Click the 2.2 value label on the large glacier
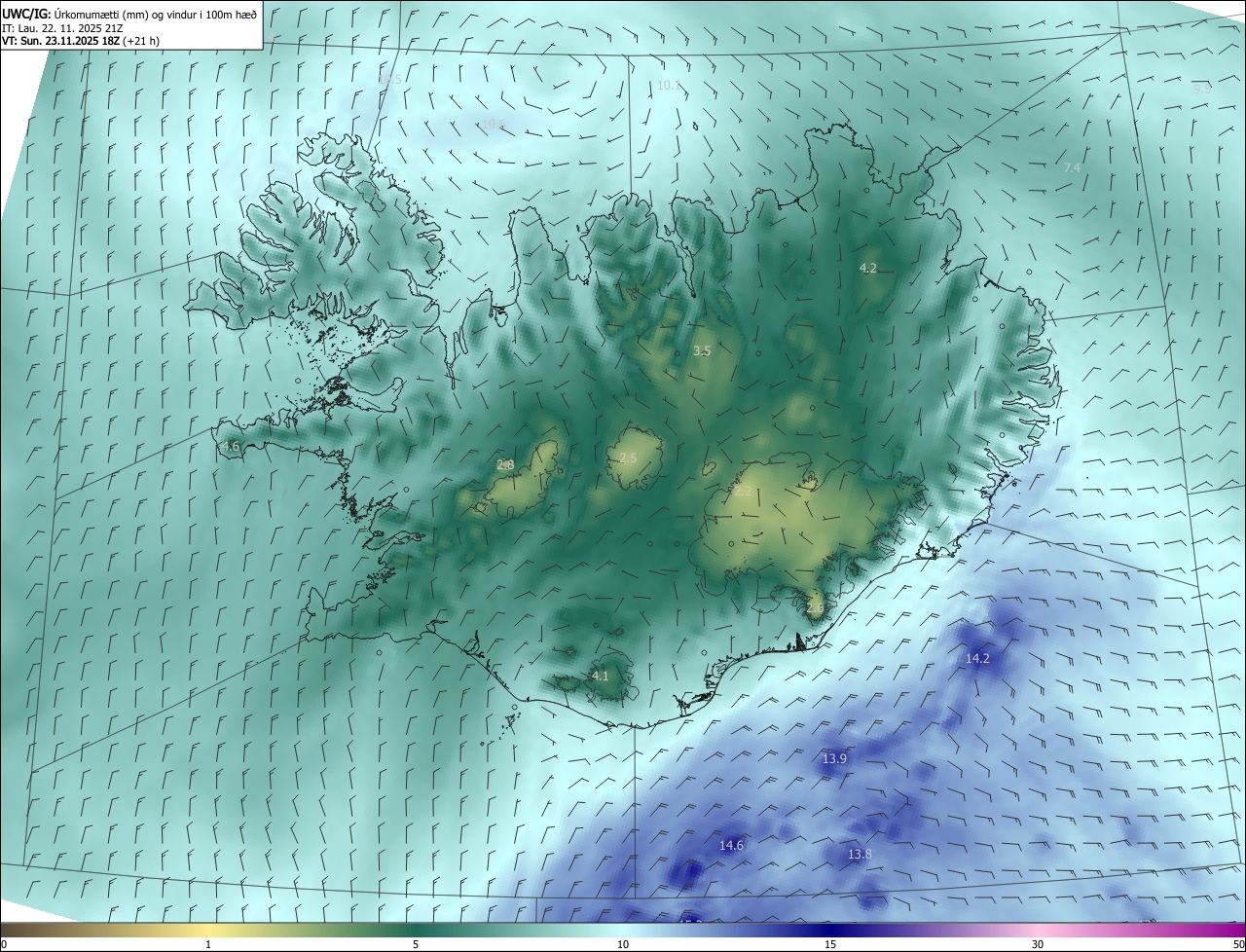This screenshot has height=952, width=1246. 743,492
